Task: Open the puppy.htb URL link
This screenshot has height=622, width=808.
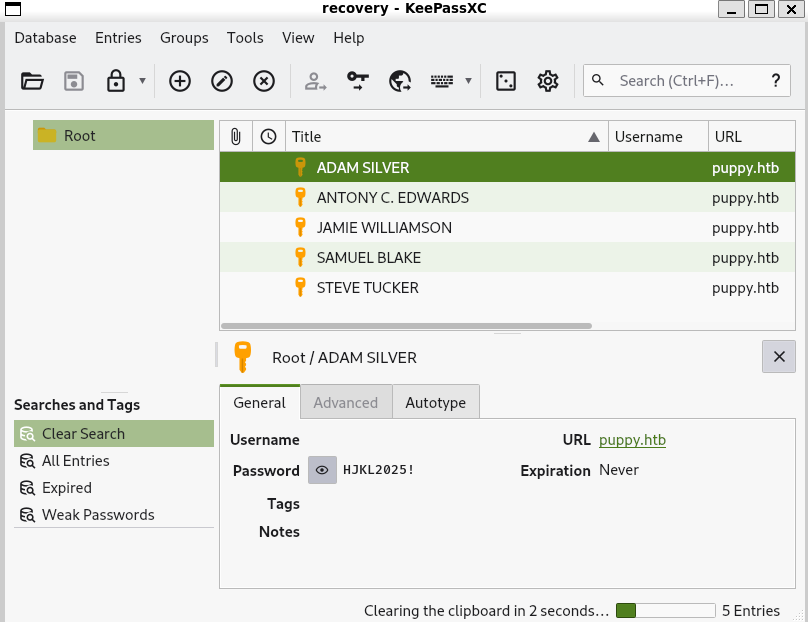Action: pos(632,440)
